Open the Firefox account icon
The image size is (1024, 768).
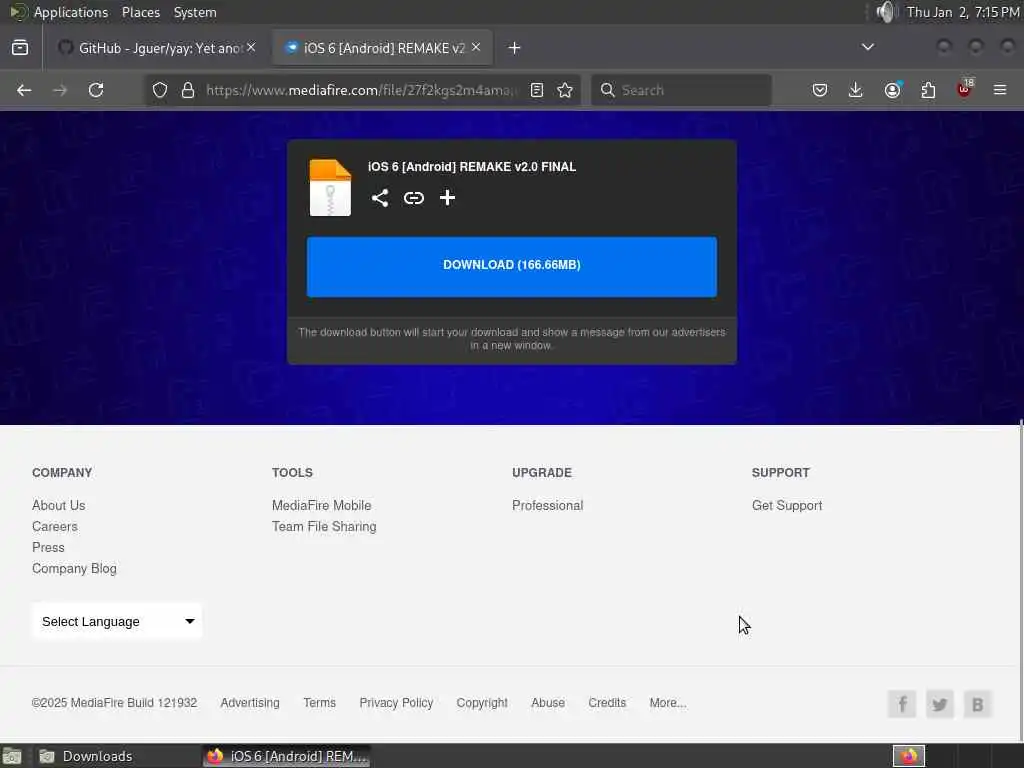(892, 90)
